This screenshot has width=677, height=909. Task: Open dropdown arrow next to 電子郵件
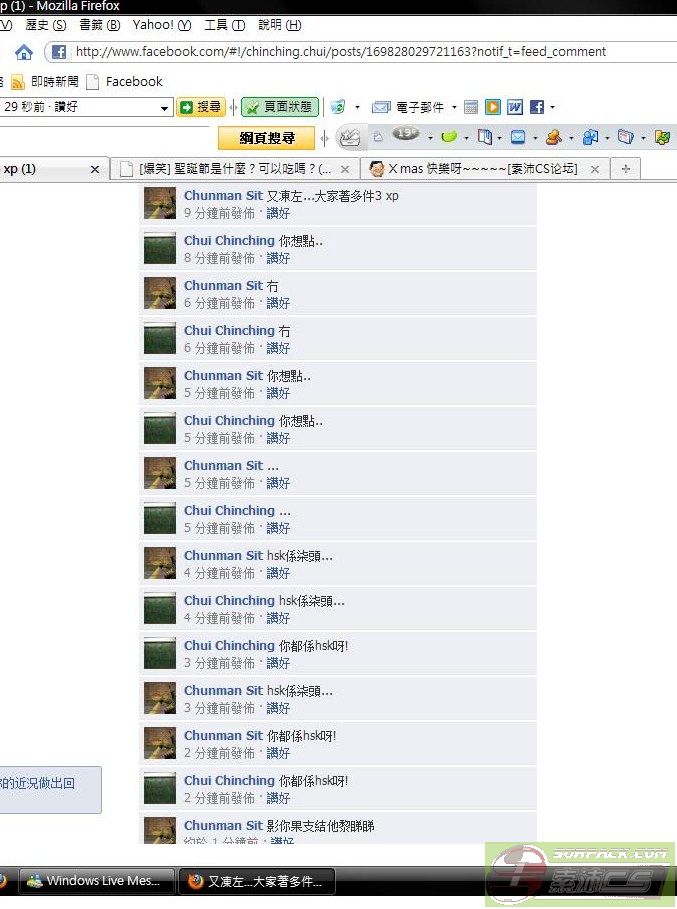(454, 107)
